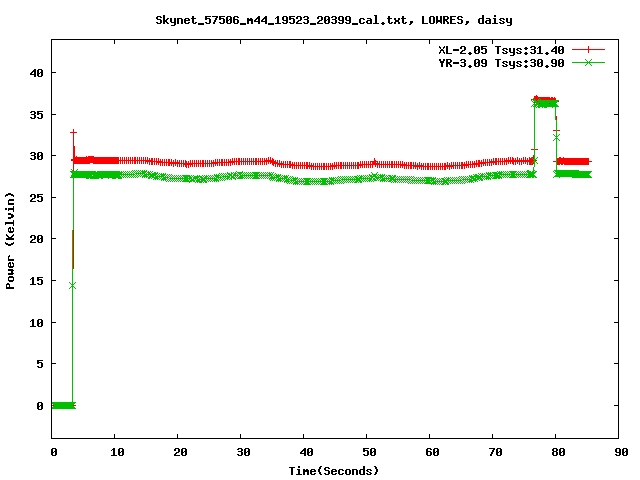Click the Power (Kelvin) axis label
The width and height of the screenshot is (640, 480).
point(10,240)
